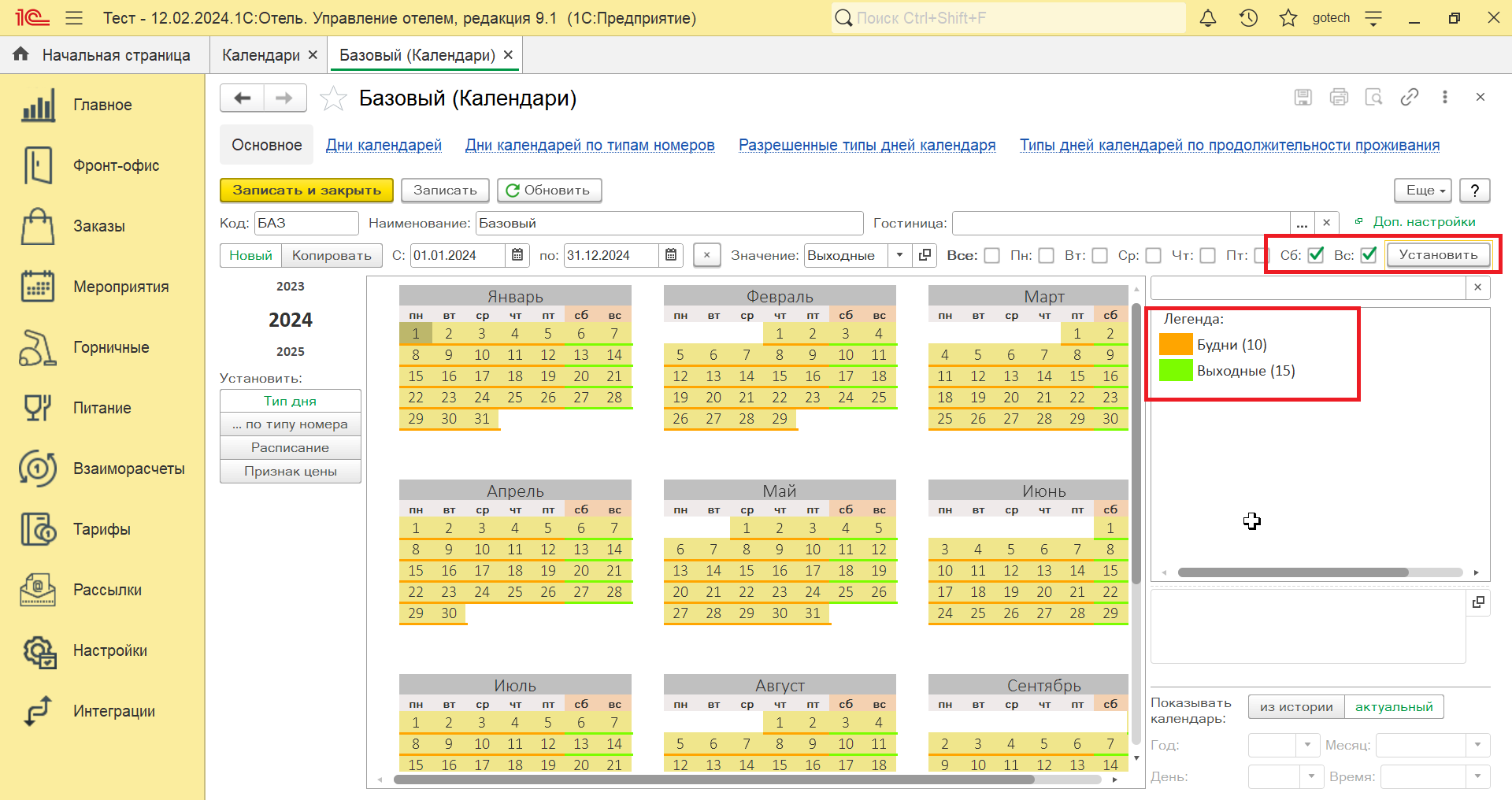Go forward with the right arrow
Viewport: 1512px width, 800px height.
284,98
